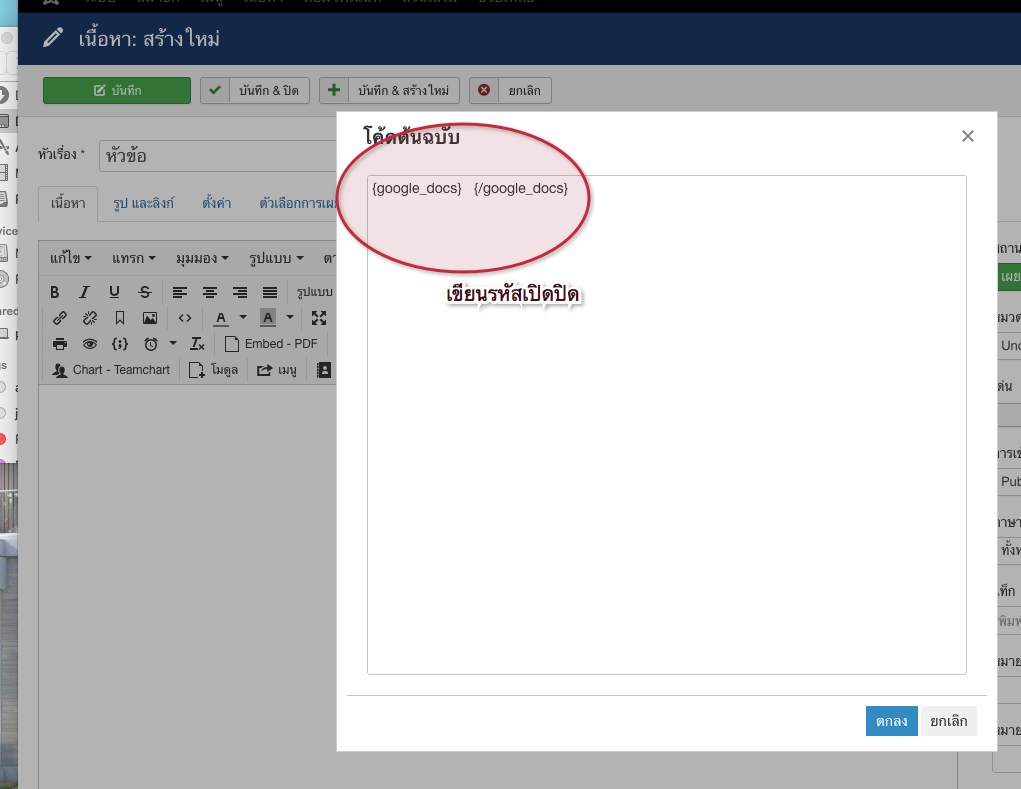This screenshot has width=1021, height=789.
Task: Open the รูปแบบ style selector in toolbar
Action: [316, 292]
